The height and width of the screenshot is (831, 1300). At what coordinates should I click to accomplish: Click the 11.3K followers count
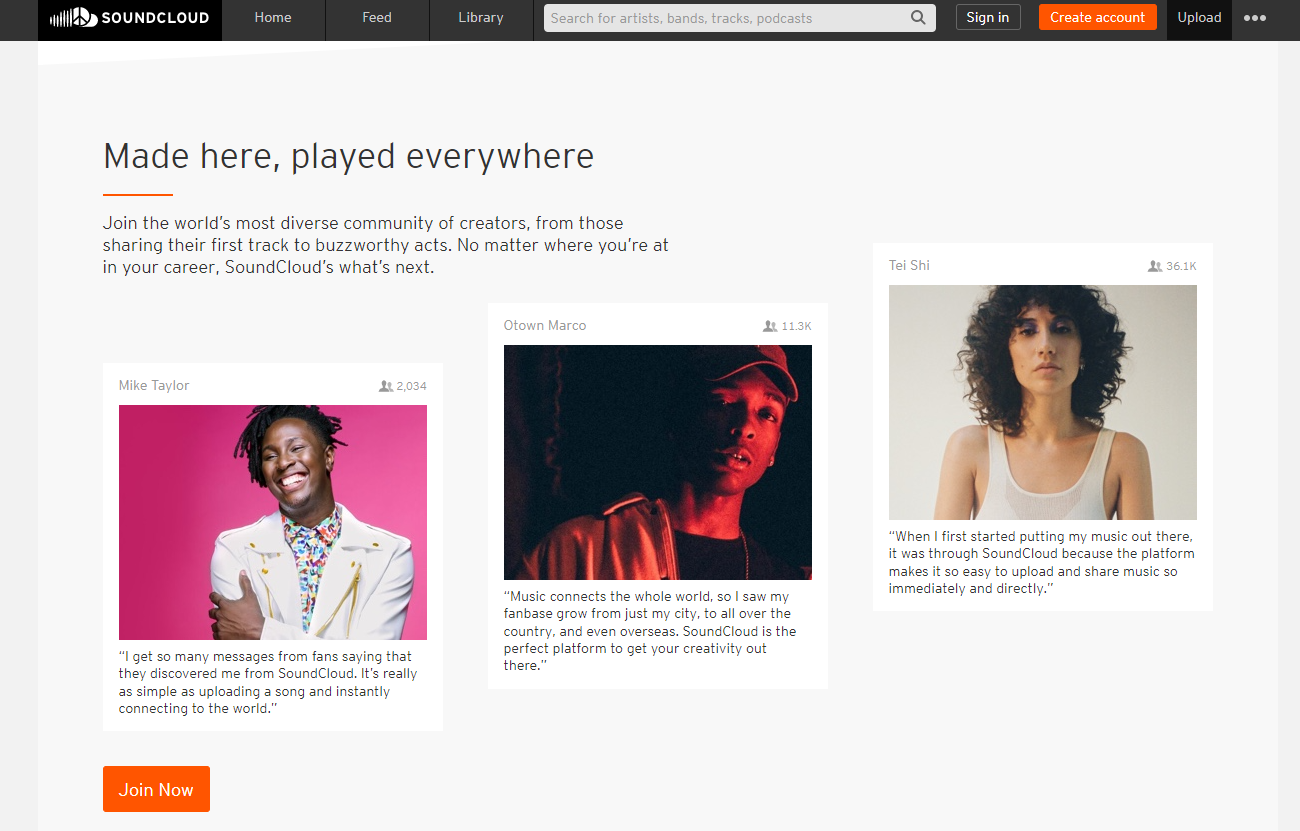coord(796,326)
